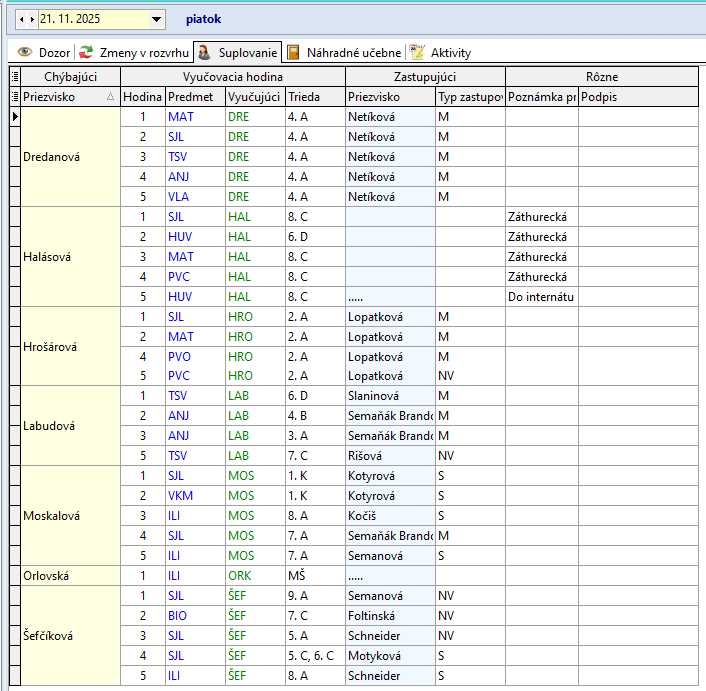This screenshot has height=691, width=706.
Task: Go to the next day arrow
Action: (31, 19)
